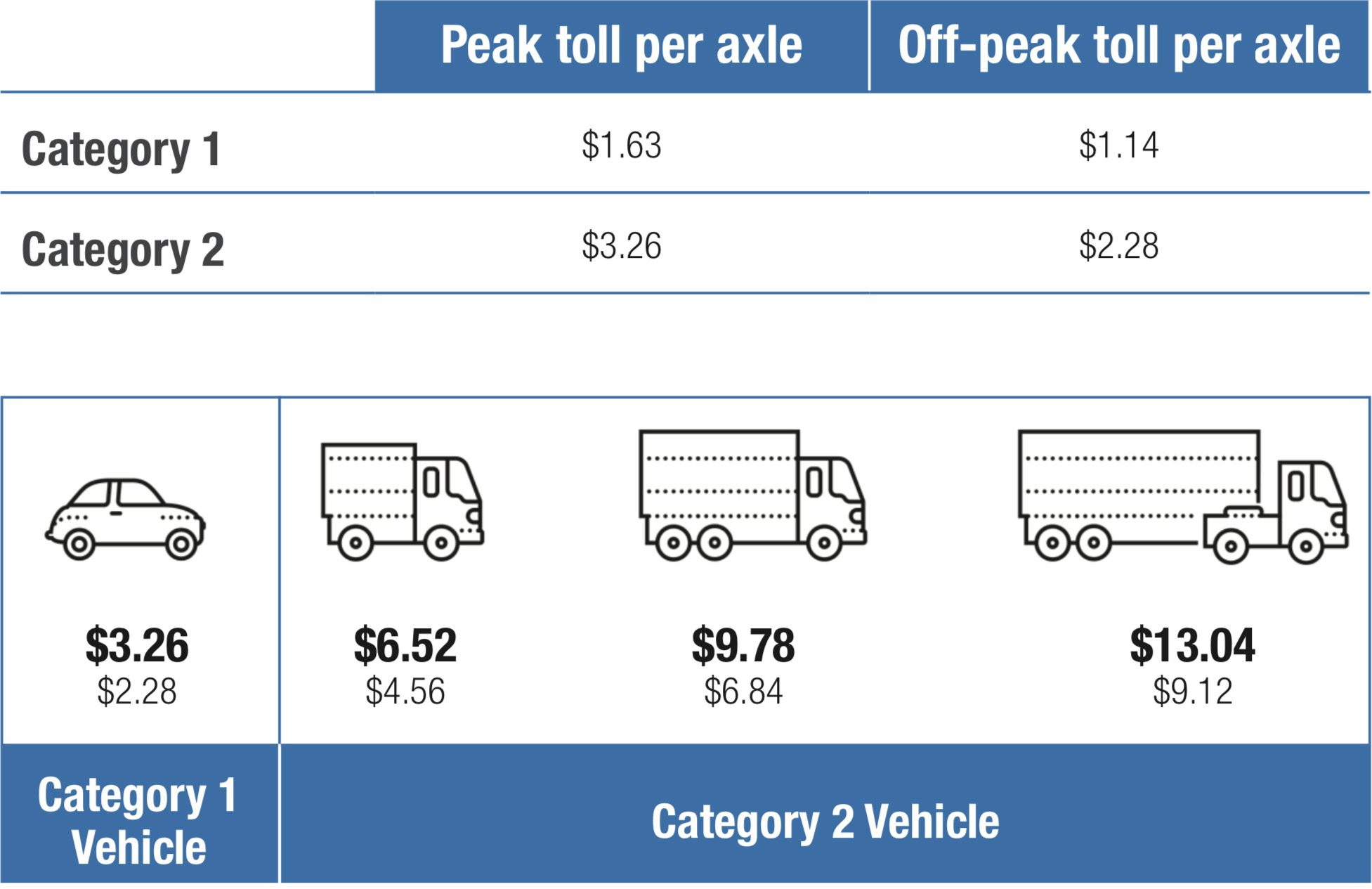Click the bold $13.04 trailer price

tap(1192, 645)
